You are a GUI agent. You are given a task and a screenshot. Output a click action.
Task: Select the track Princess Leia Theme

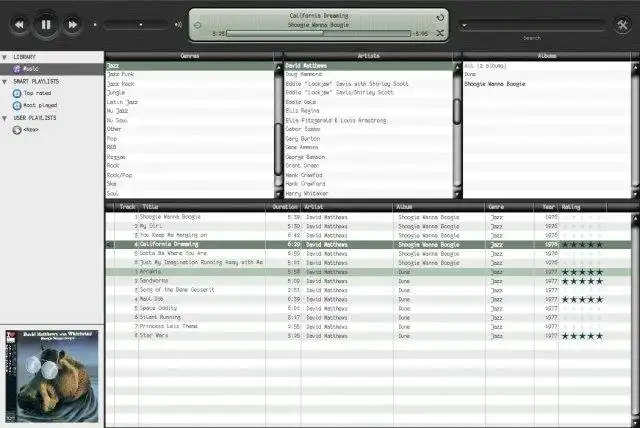tap(368, 327)
